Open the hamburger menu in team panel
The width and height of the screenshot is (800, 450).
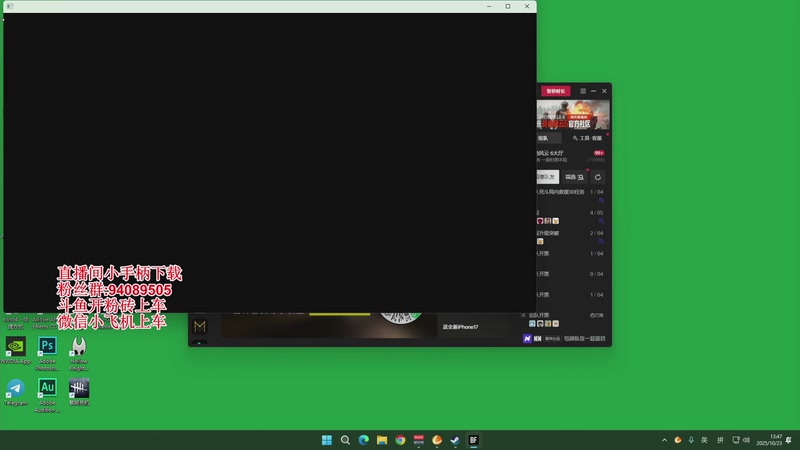point(583,91)
